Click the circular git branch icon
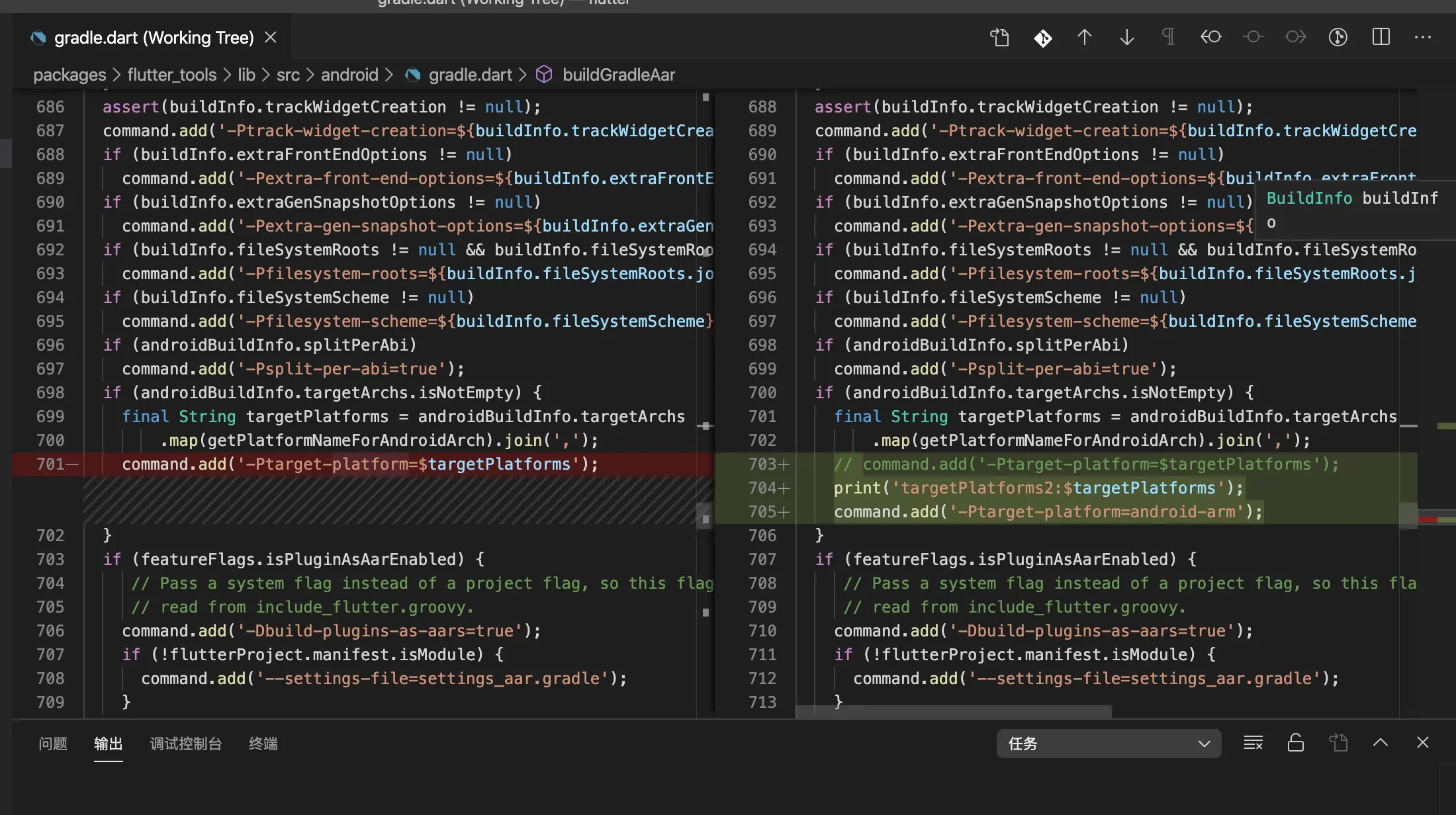This screenshot has height=815, width=1456. 1338,37
